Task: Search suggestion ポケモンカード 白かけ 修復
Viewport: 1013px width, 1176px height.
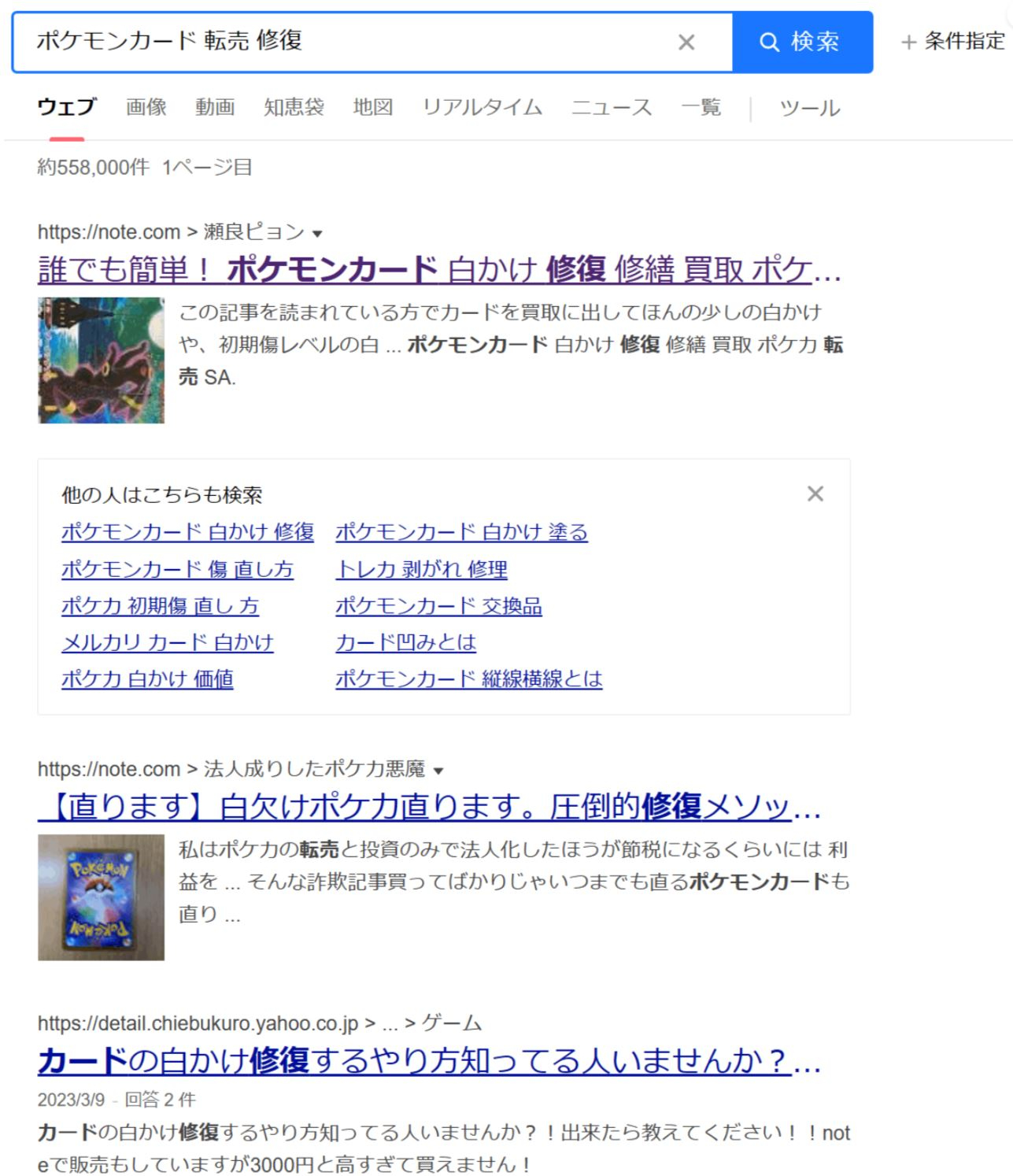Action: tap(188, 532)
